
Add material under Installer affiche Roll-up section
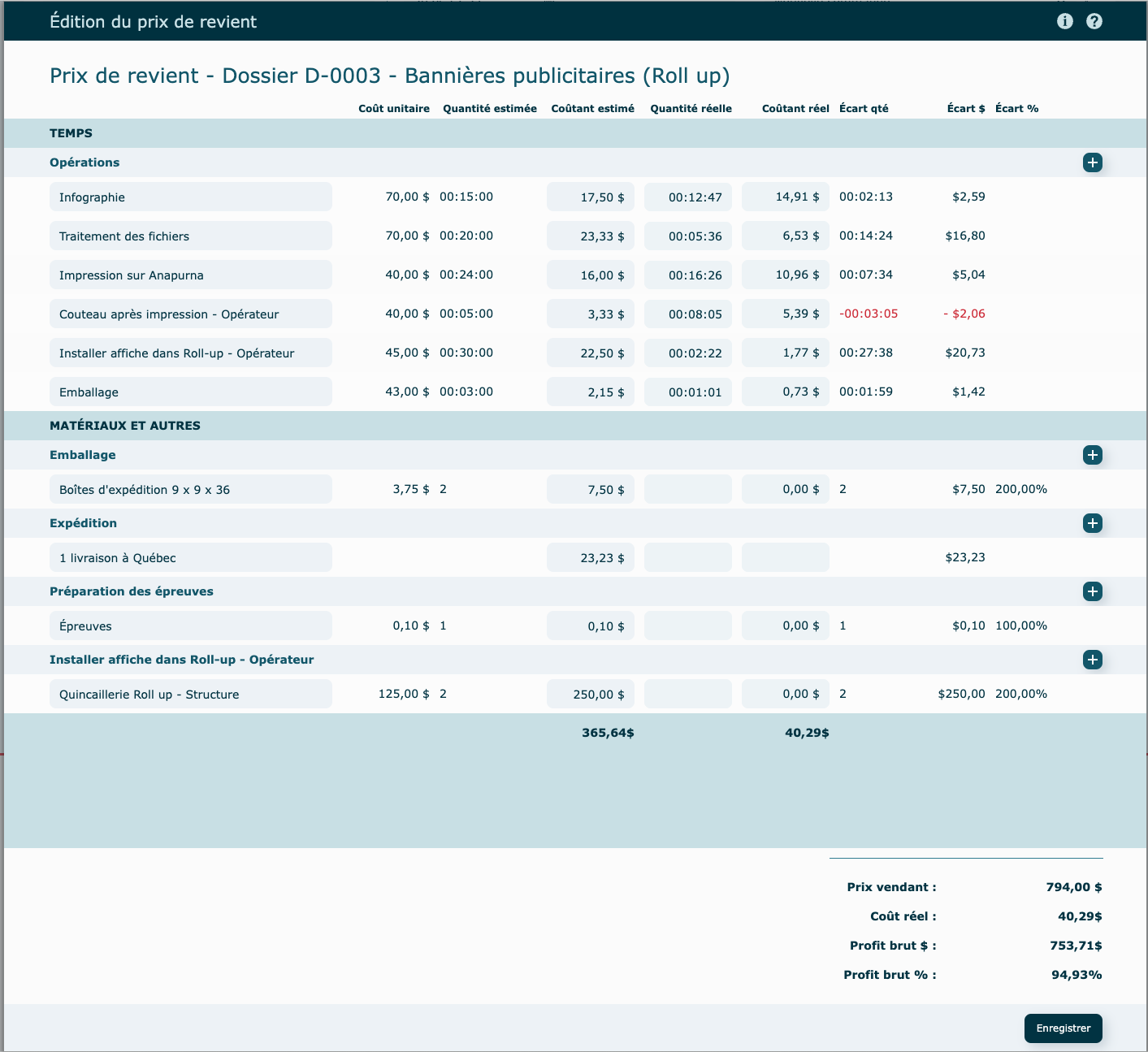click(1092, 660)
